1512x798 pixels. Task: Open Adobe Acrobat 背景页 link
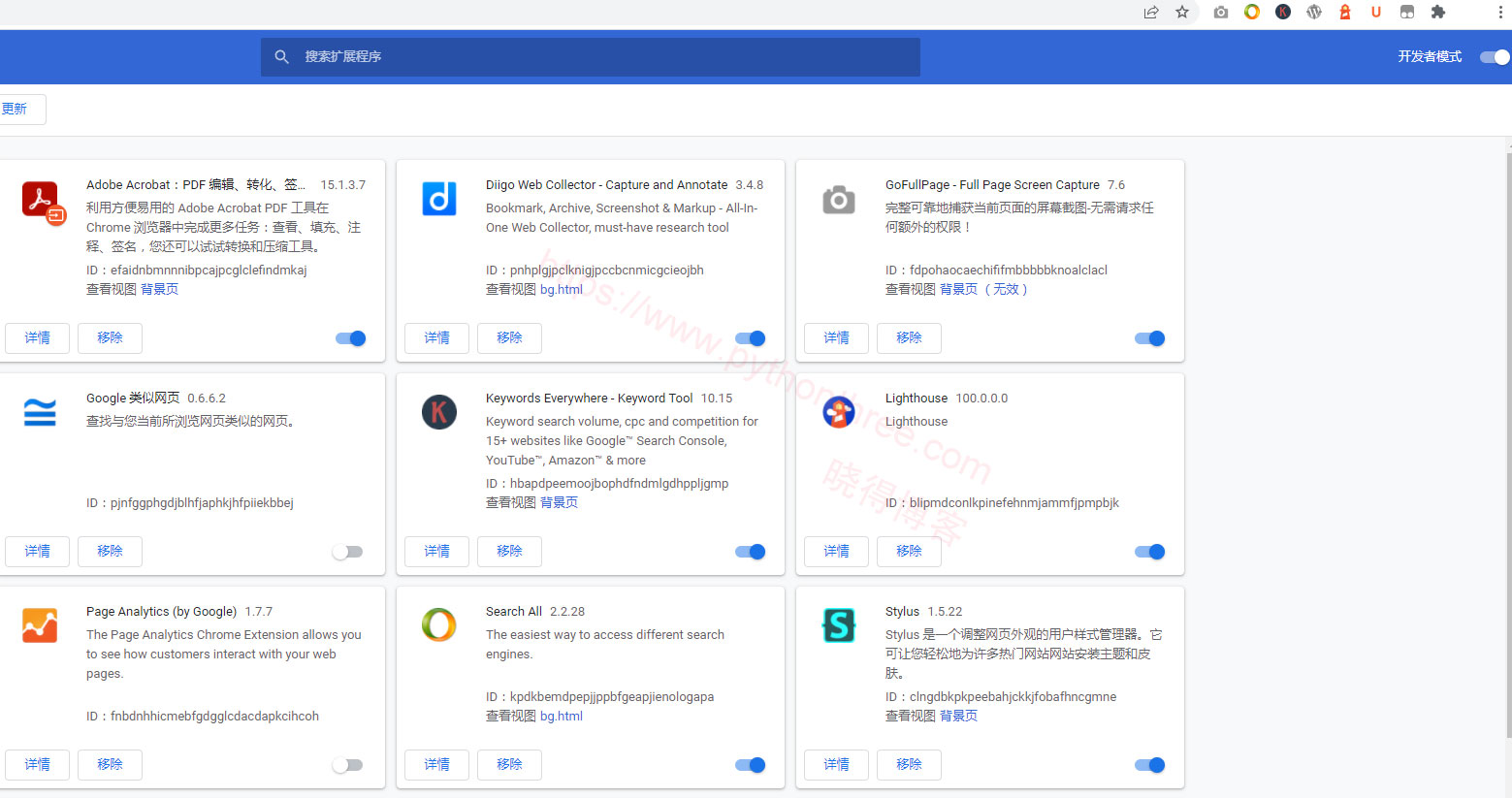[159, 289]
